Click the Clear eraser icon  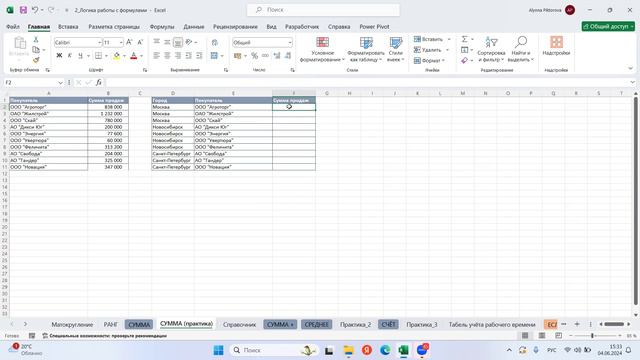point(464,60)
